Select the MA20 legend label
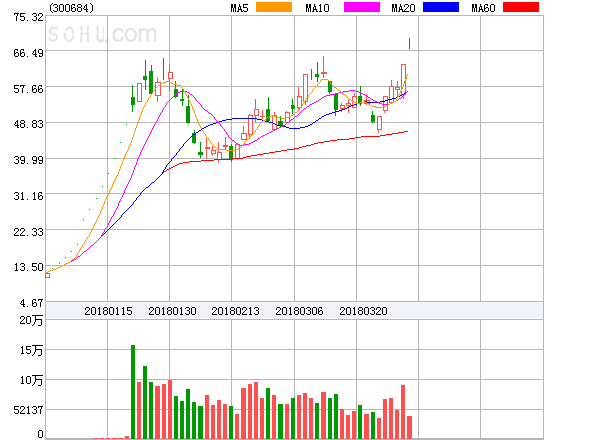The height and width of the screenshot is (440, 600). [403, 8]
